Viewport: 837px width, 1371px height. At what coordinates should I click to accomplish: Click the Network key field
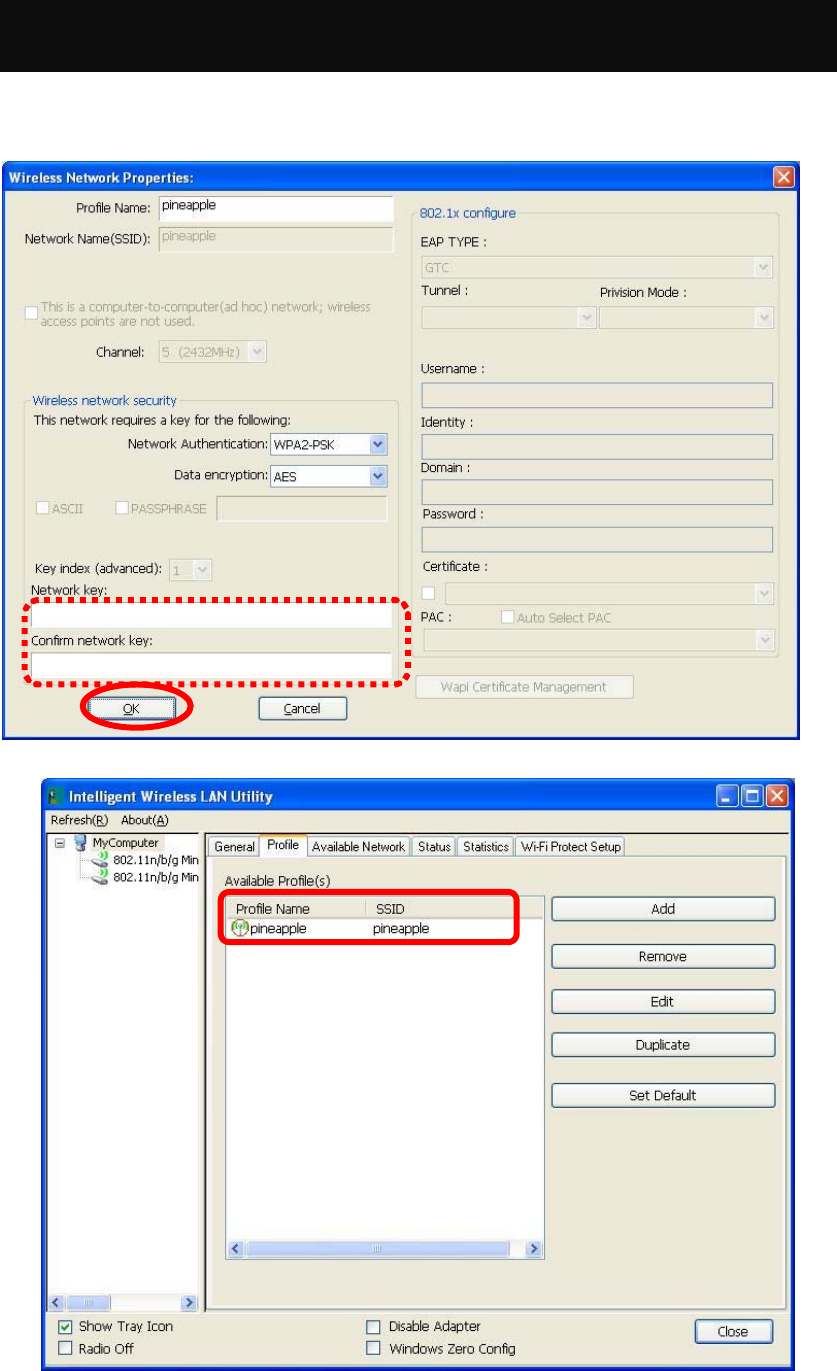(x=212, y=618)
